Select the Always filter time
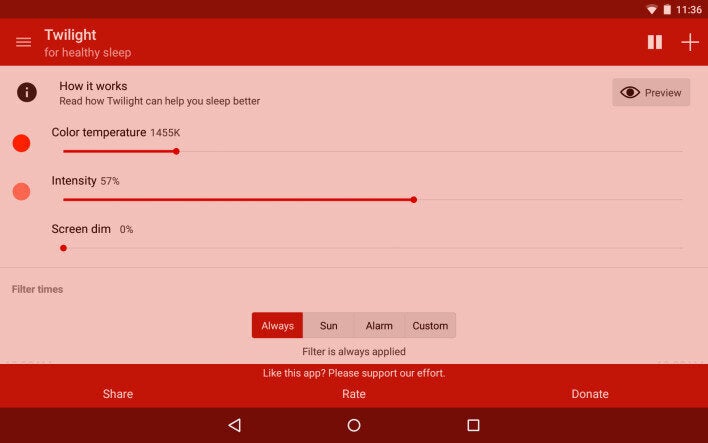 [x=277, y=325]
